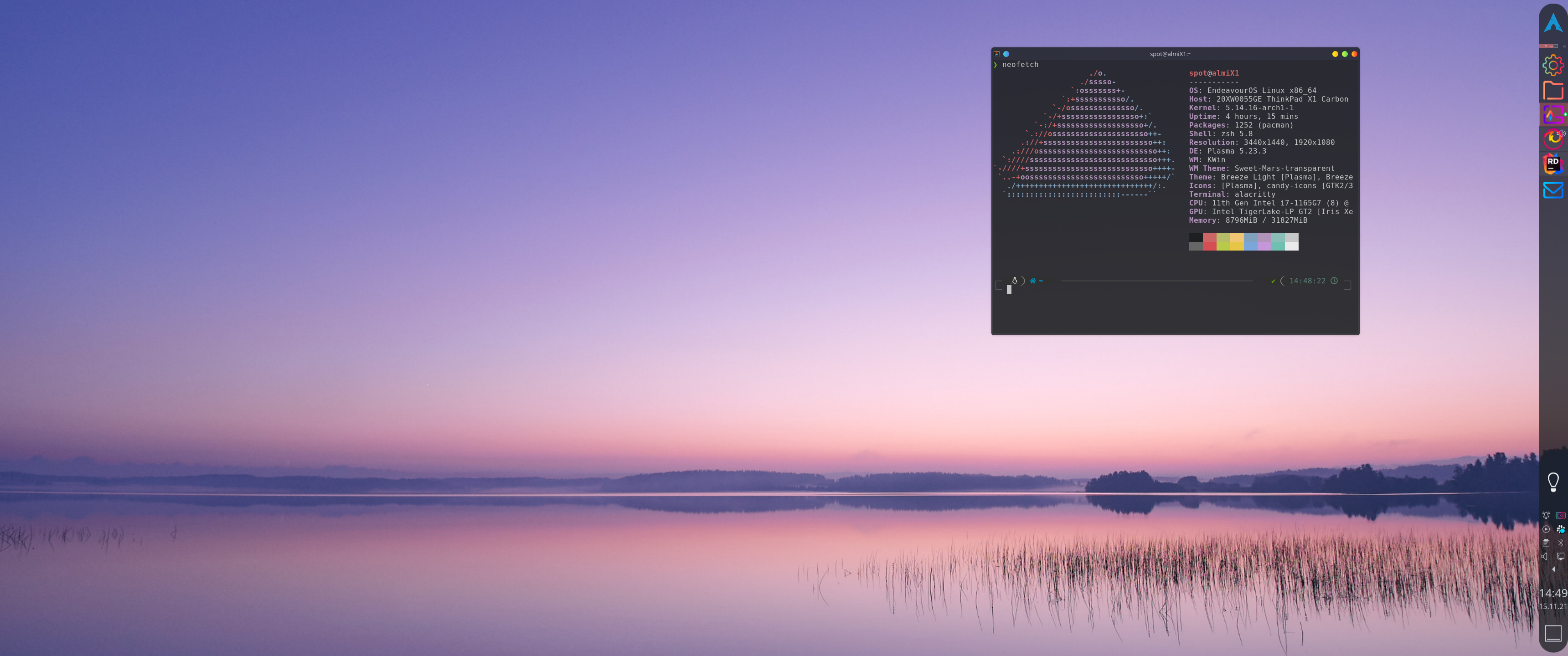The image size is (1568, 656).
Task: Click the Slack tray icon
Action: pyautogui.click(x=1560, y=529)
